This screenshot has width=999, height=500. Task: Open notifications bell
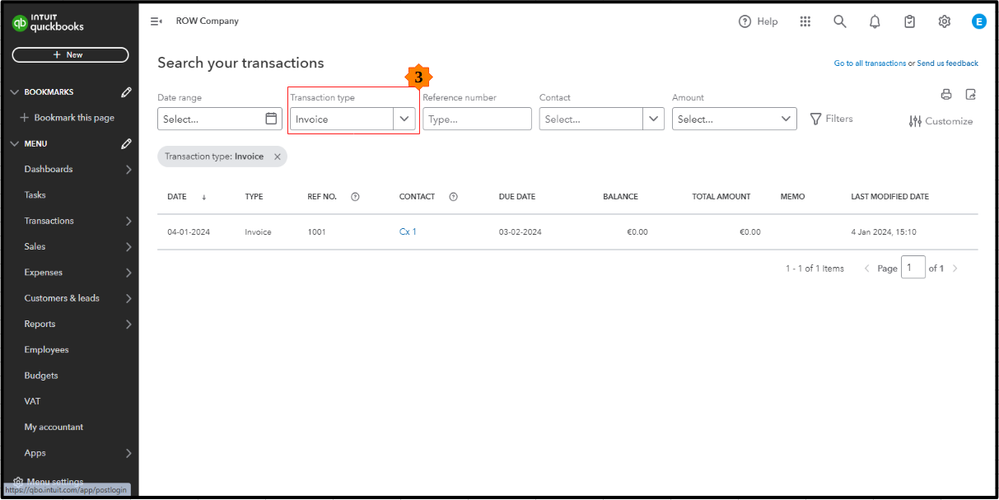(875, 22)
